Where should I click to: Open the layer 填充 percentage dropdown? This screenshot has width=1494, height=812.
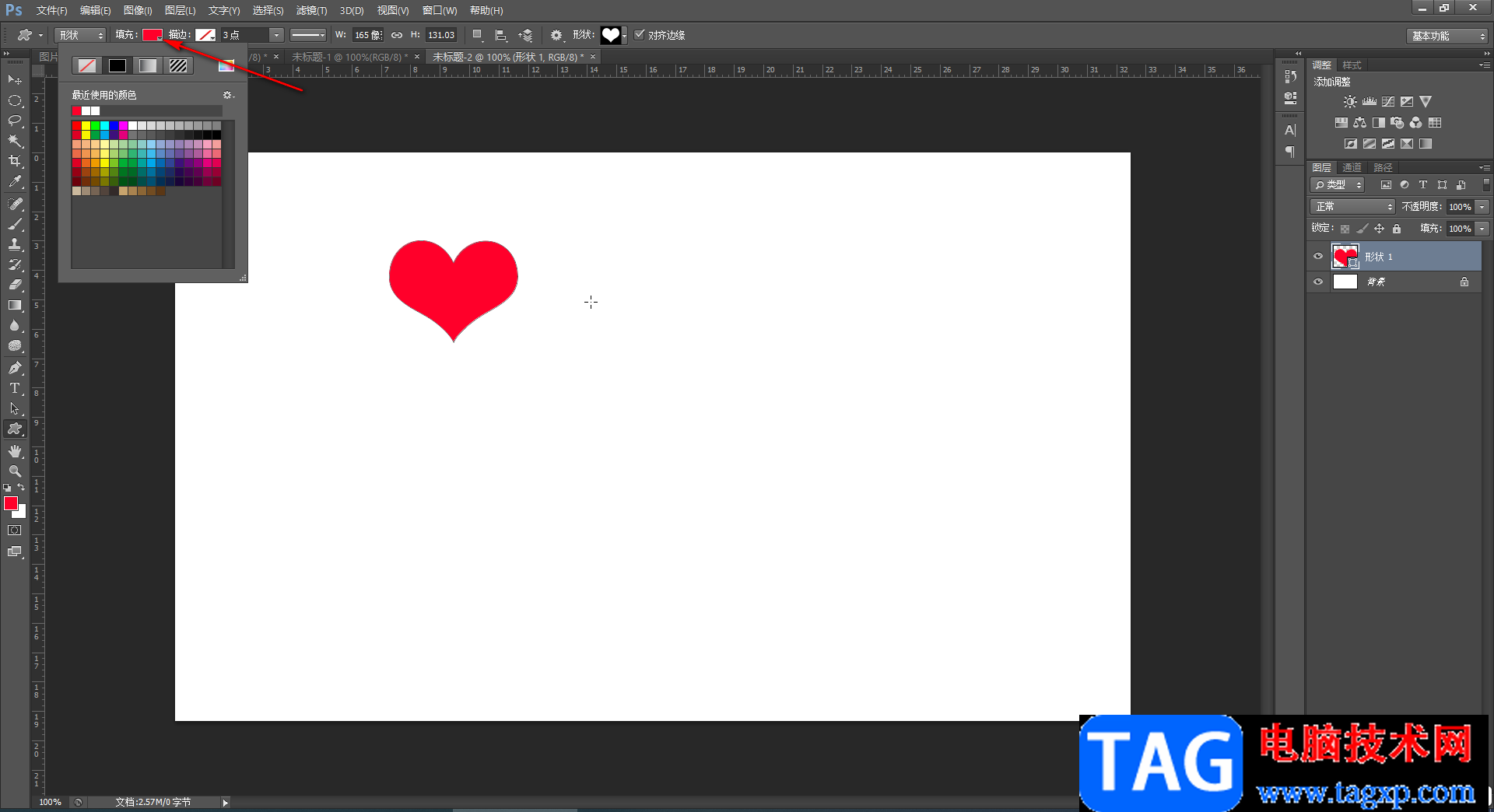click(1482, 229)
